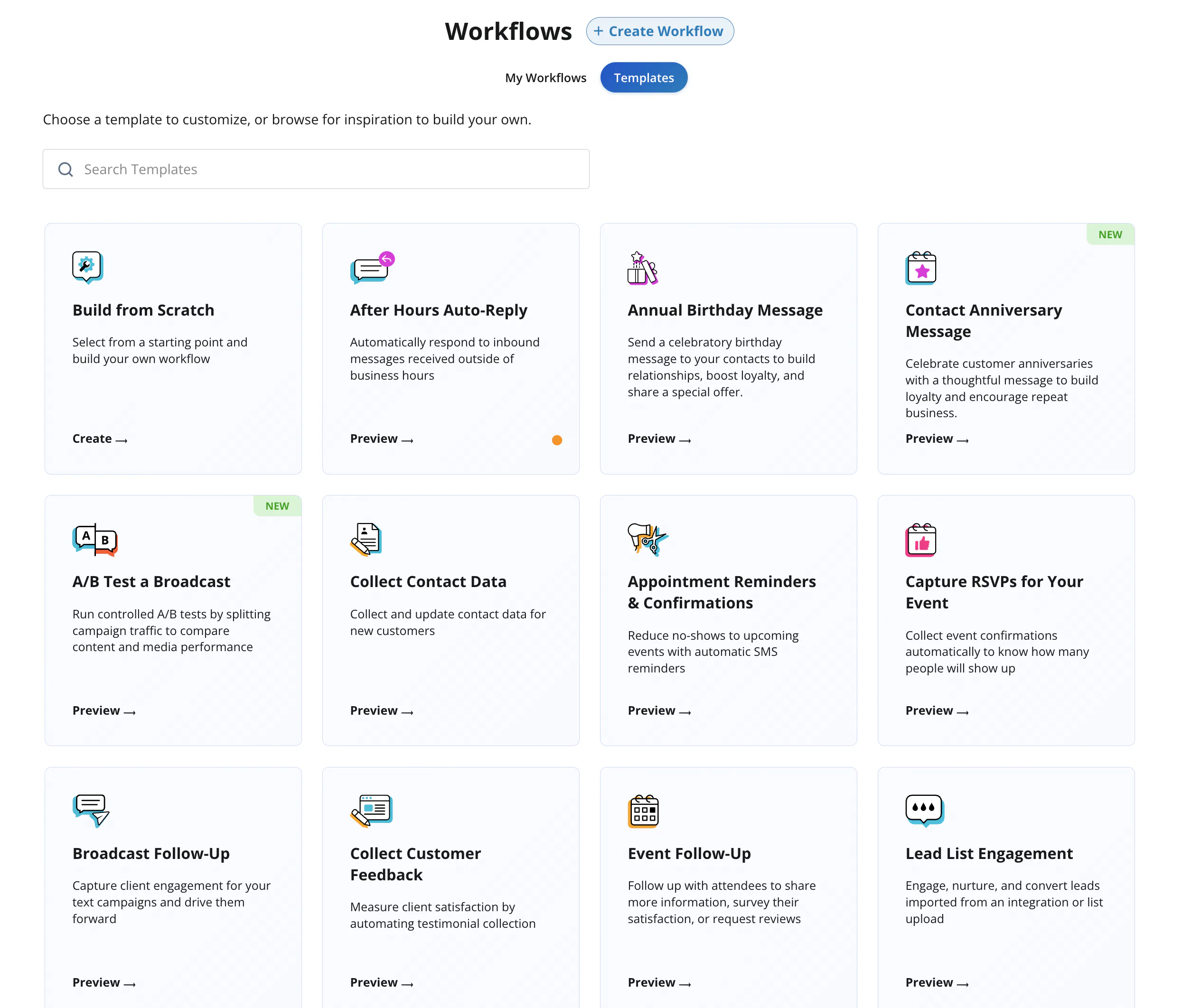Preview the Annual Birthday Message template
The image size is (1182, 1008).
pyautogui.click(x=659, y=439)
